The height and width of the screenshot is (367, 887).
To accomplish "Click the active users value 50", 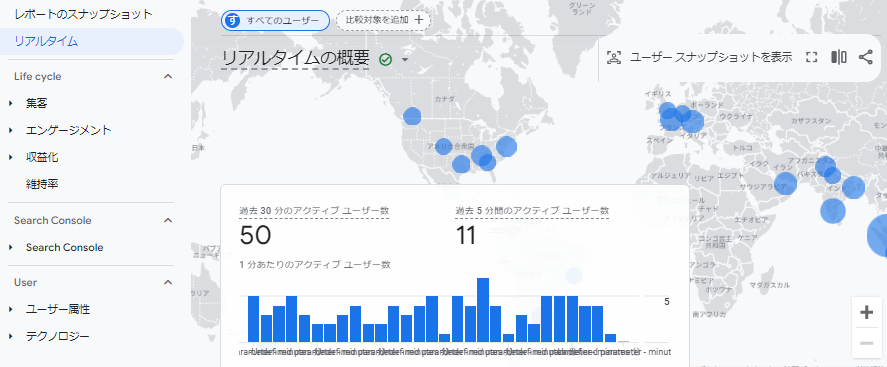I will [255, 235].
